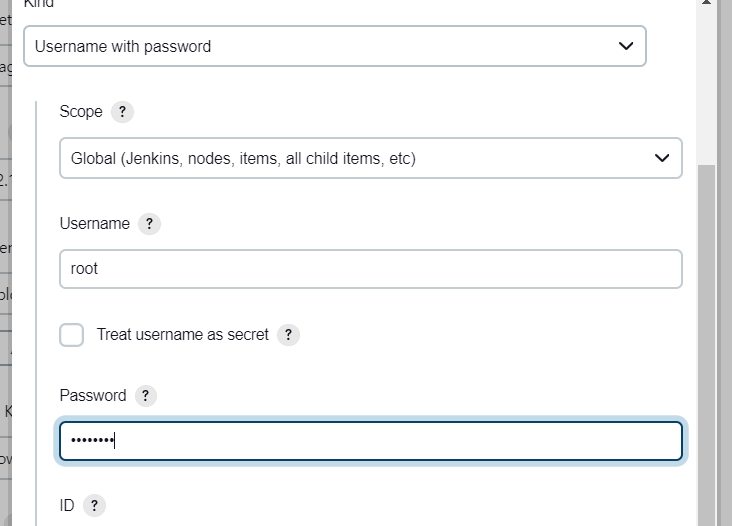Toggle secret via 'Treat username as secret' label
This screenshot has width=732, height=526.
[183, 335]
